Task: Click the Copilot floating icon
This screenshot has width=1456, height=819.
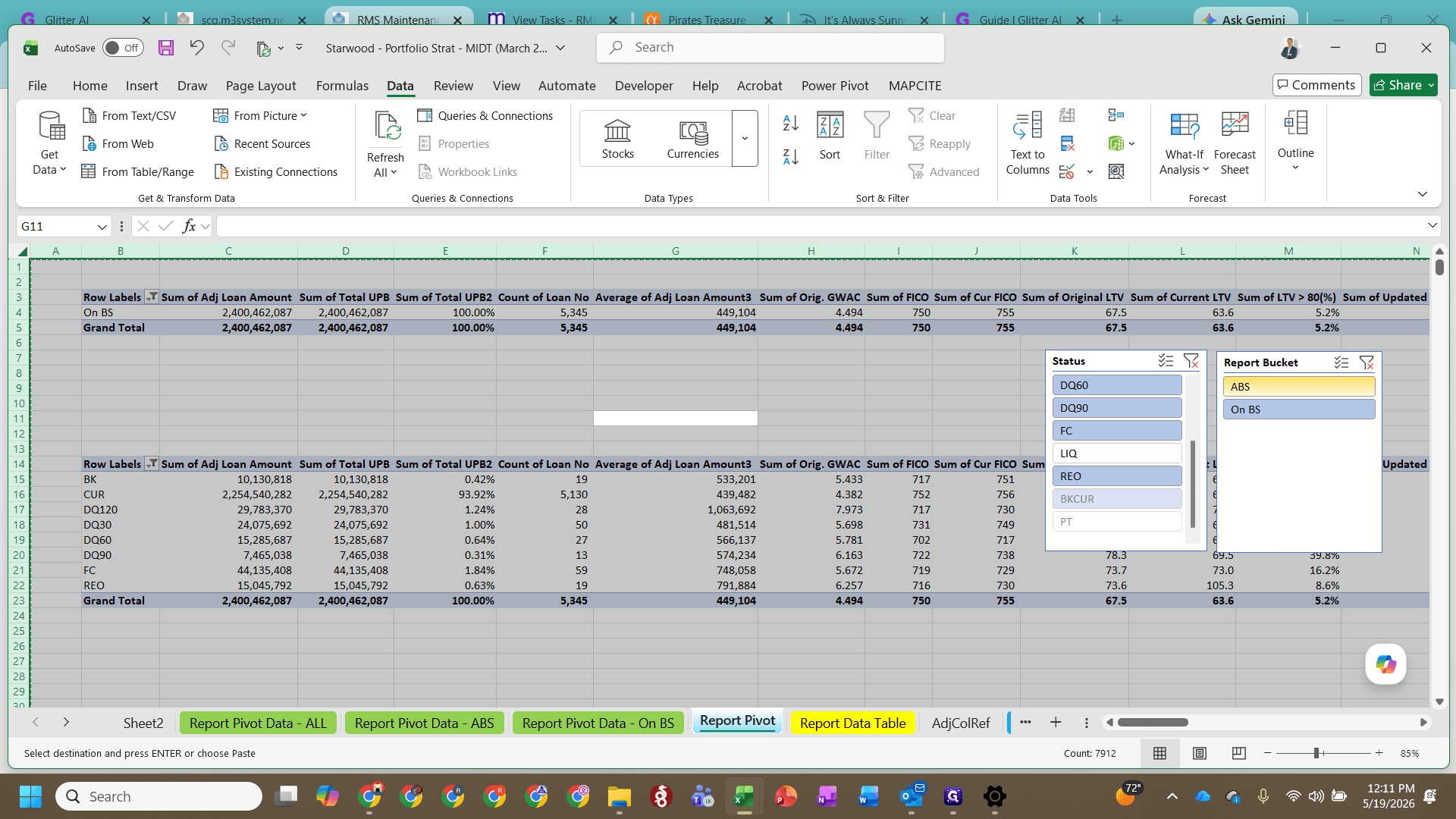Action: click(1385, 665)
